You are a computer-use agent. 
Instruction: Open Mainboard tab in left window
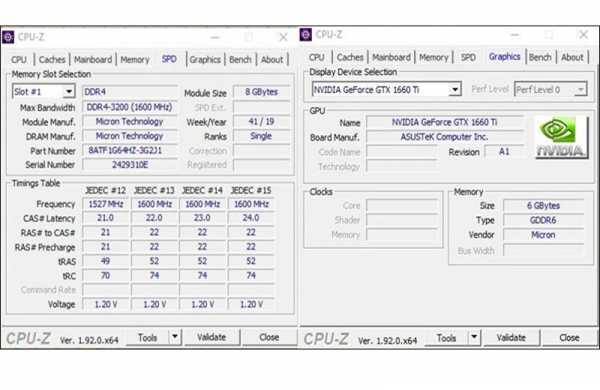[93, 60]
